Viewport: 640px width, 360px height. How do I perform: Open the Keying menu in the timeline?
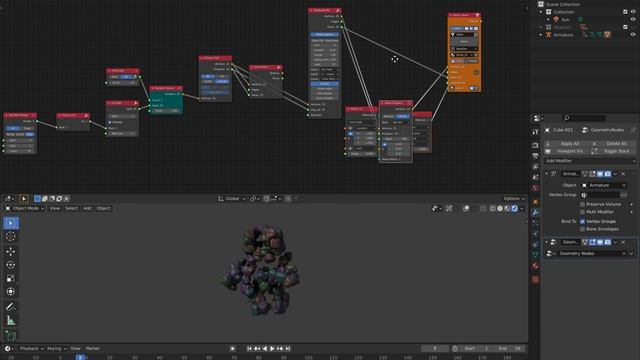pyautogui.click(x=56, y=349)
